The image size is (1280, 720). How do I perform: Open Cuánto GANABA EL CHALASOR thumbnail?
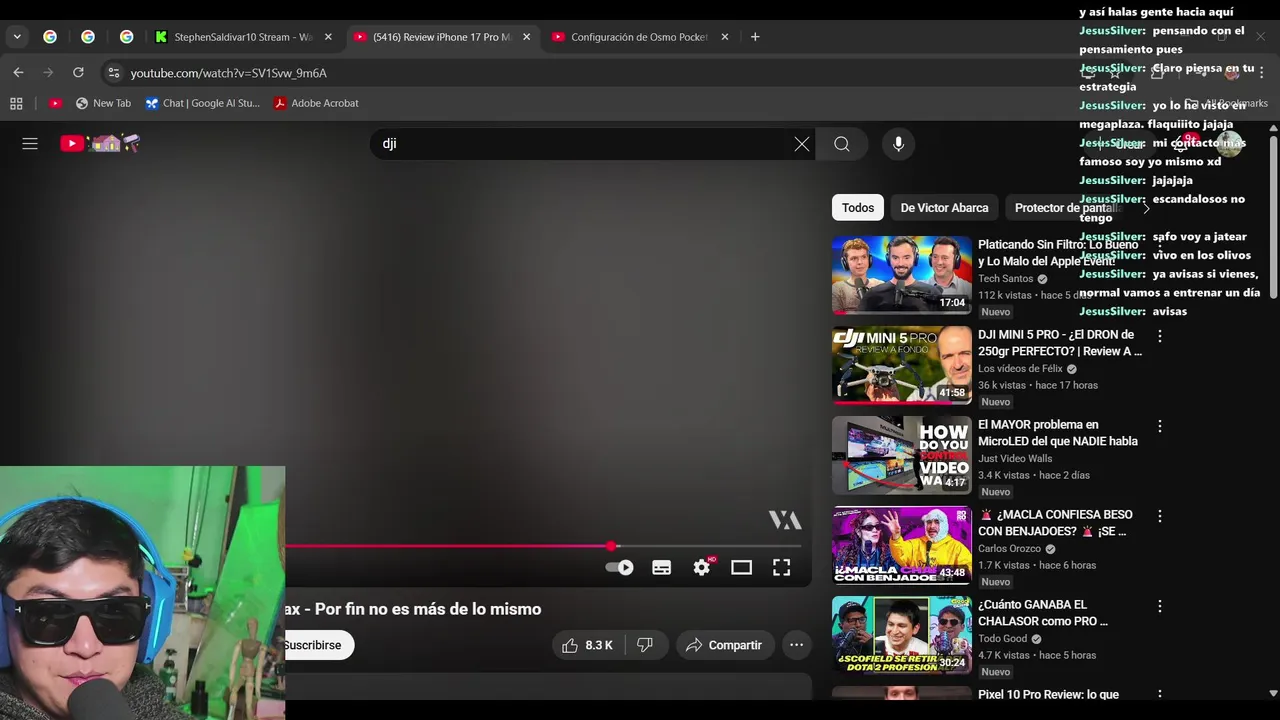pos(901,635)
